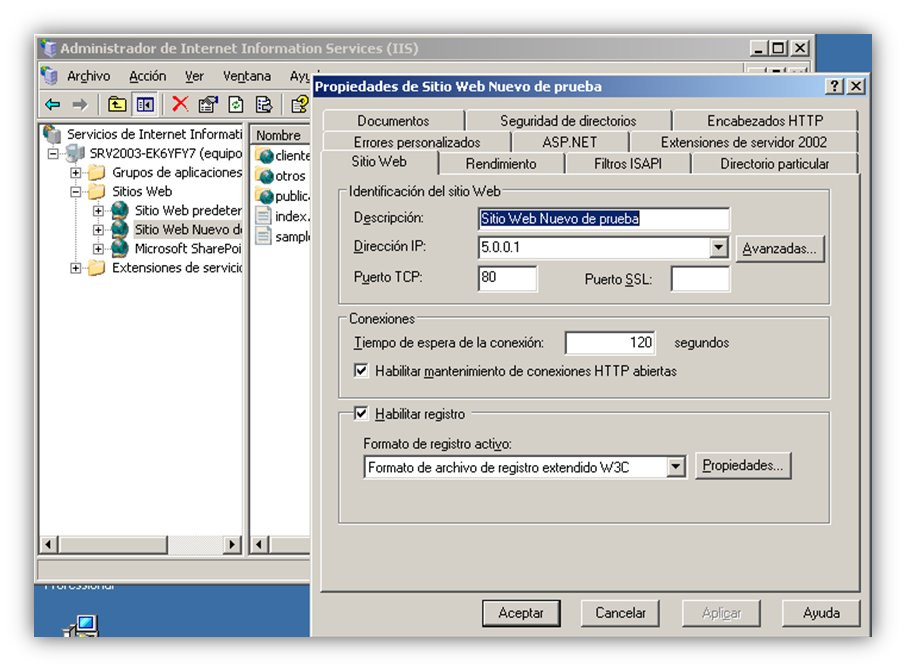Click into the Puerto TCP field
906x671 pixels.
click(507, 277)
